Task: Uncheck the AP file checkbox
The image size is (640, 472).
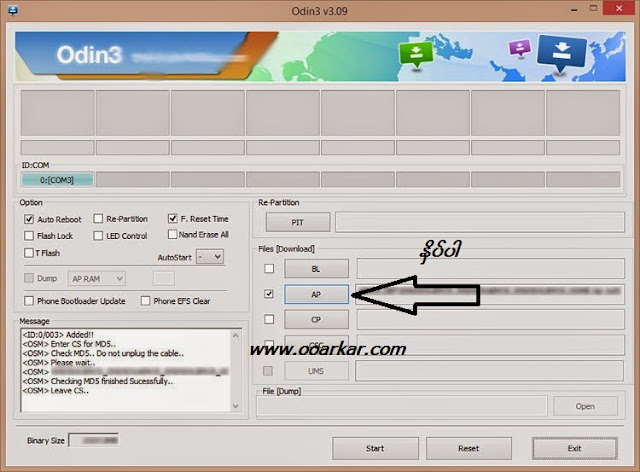Action: [x=269, y=294]
